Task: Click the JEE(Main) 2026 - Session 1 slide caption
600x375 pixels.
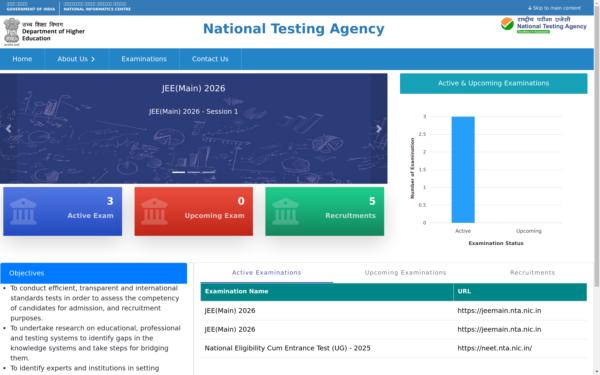Action: [x=193, y=111]
